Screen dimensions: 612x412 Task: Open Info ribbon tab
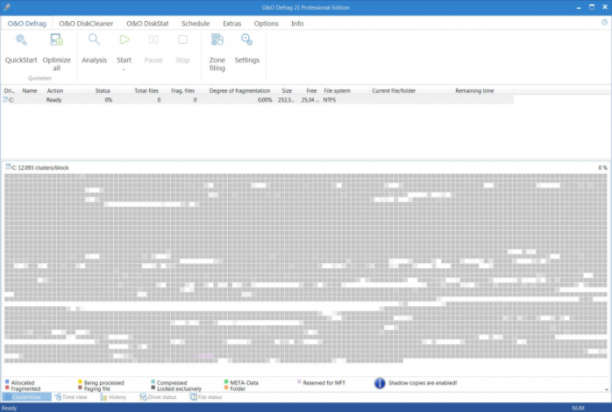click(297, 23)
